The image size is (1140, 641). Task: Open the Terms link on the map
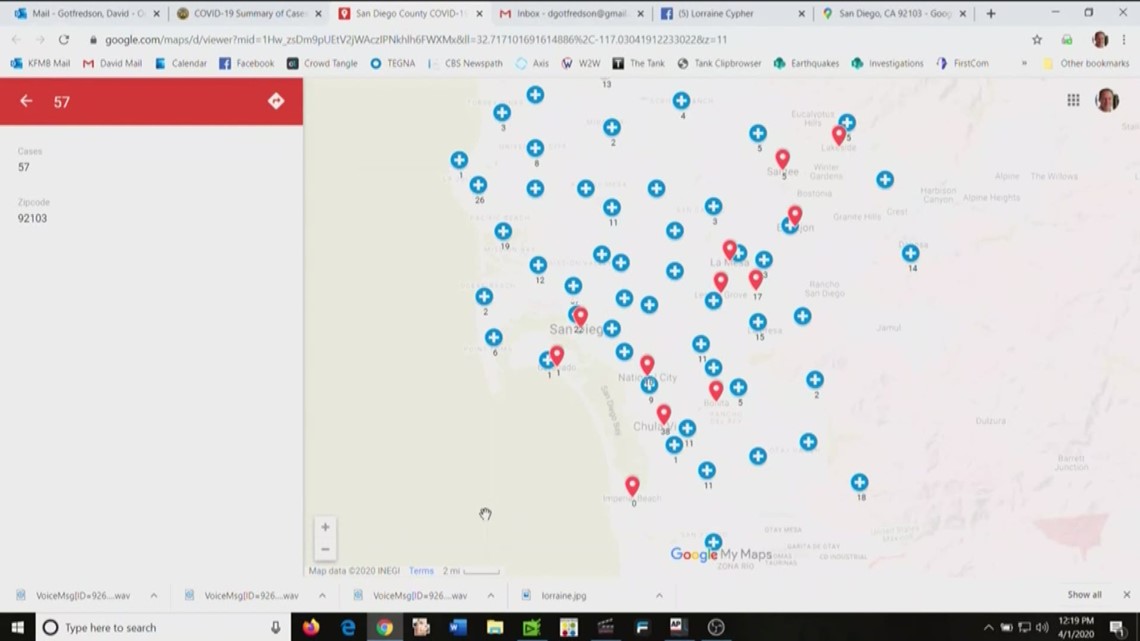(x=421, y=571)
